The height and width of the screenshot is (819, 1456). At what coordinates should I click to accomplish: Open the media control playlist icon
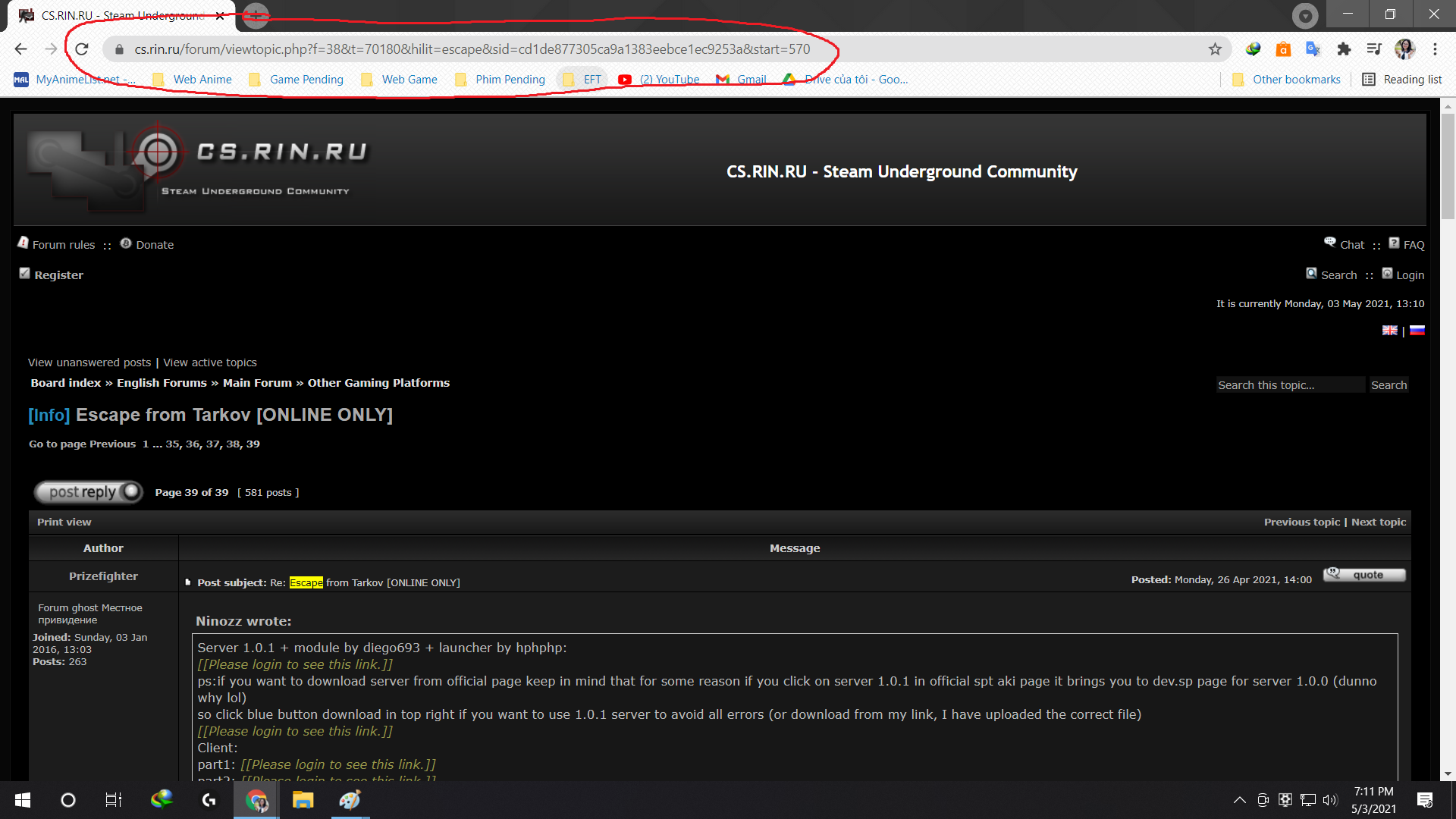pos(1374,49)
